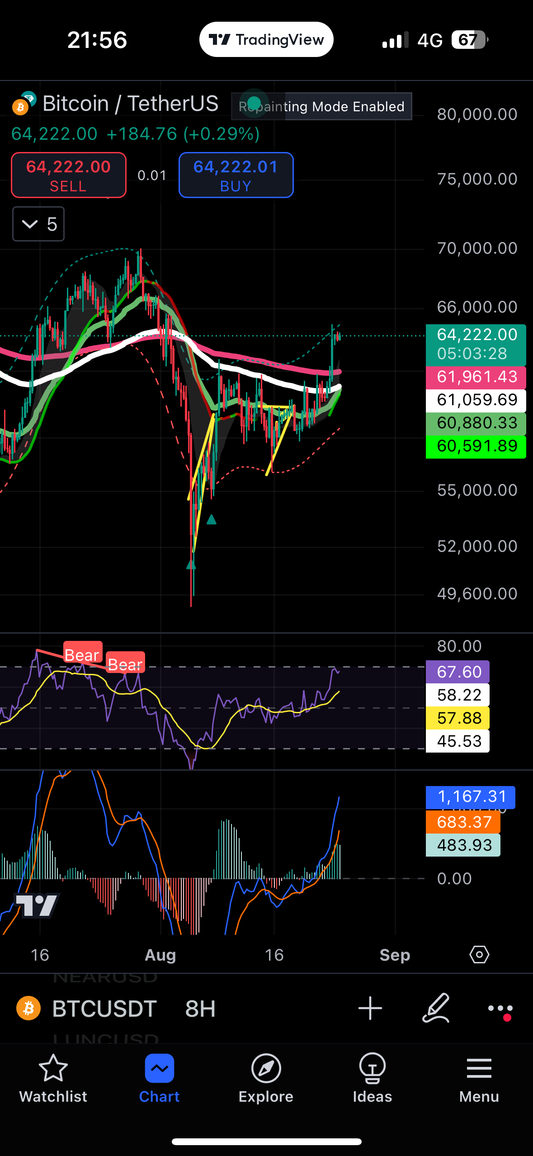Switch to the Chart tab
Screen dimensions: 533x1156
159,1079
